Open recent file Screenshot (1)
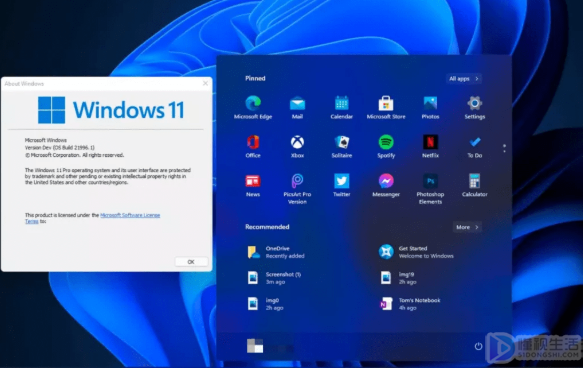 274,278
